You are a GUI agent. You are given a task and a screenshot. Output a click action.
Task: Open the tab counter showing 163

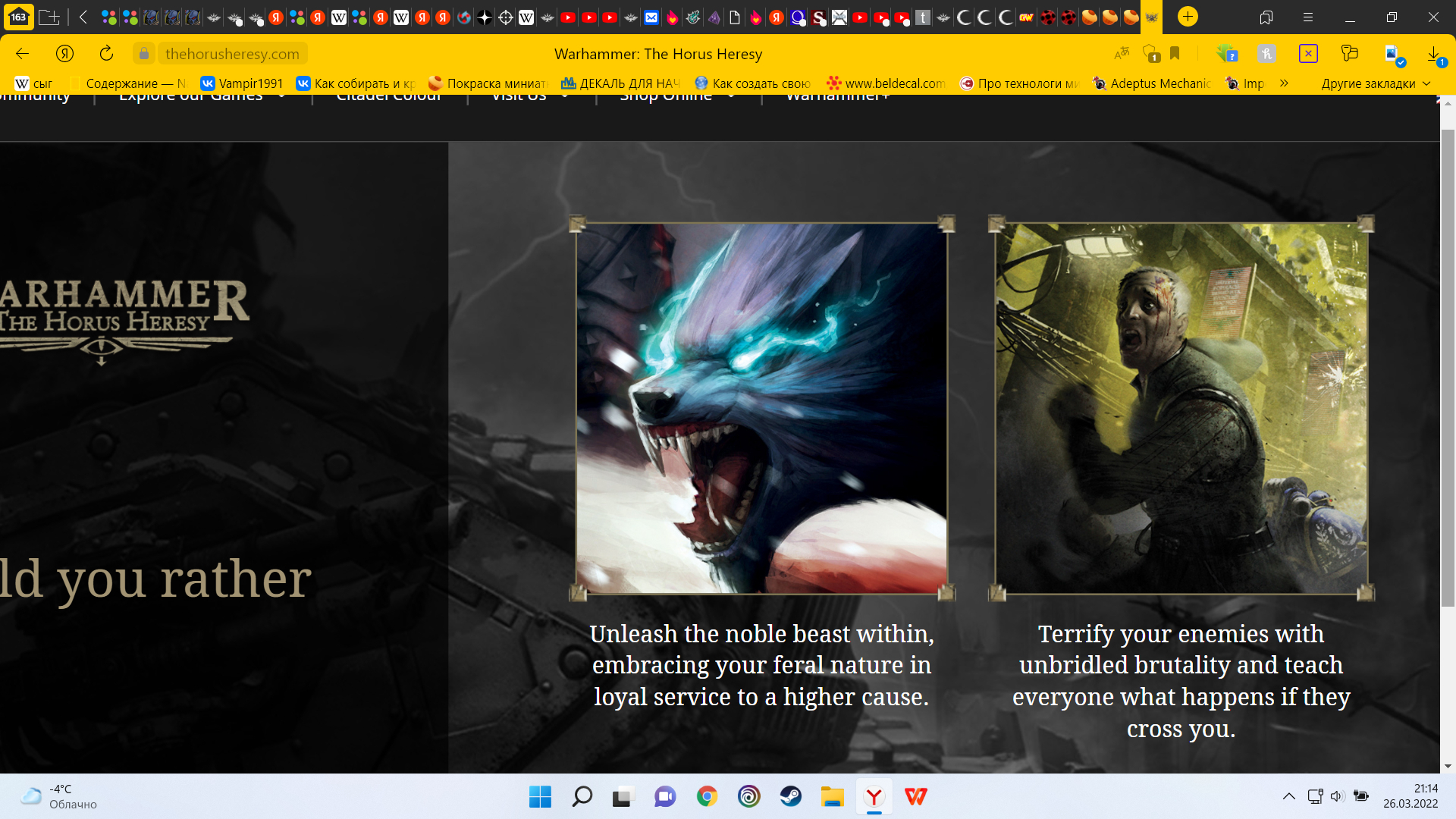[x=18, y=17]
